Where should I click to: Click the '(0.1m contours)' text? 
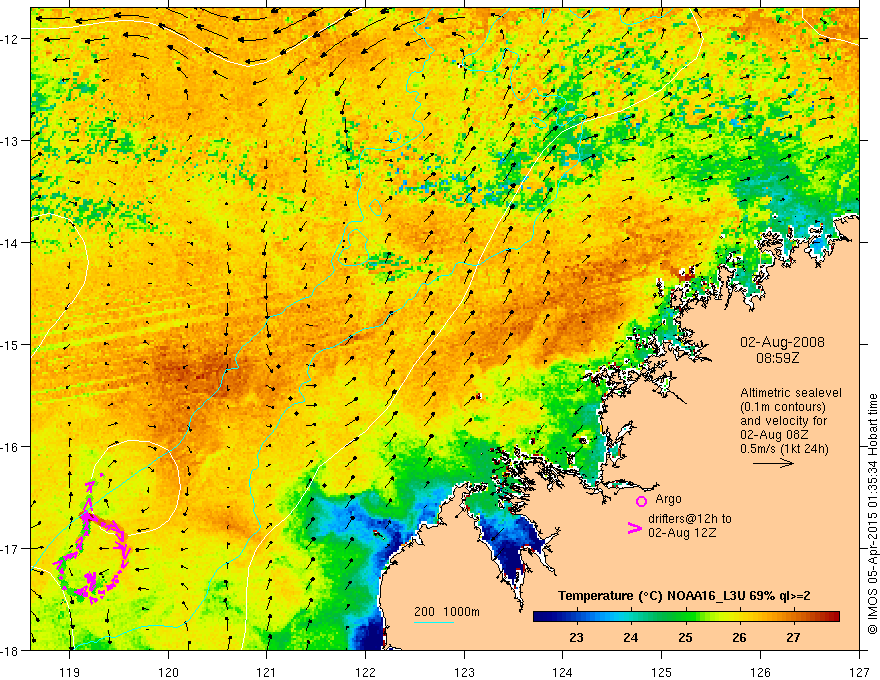(x=783, y=407)
